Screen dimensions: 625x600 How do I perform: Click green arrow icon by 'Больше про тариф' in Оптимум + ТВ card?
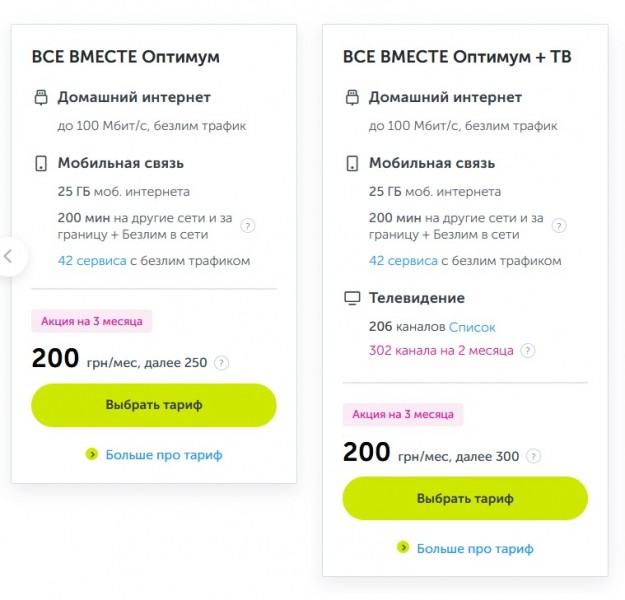[x=403, y=548]
